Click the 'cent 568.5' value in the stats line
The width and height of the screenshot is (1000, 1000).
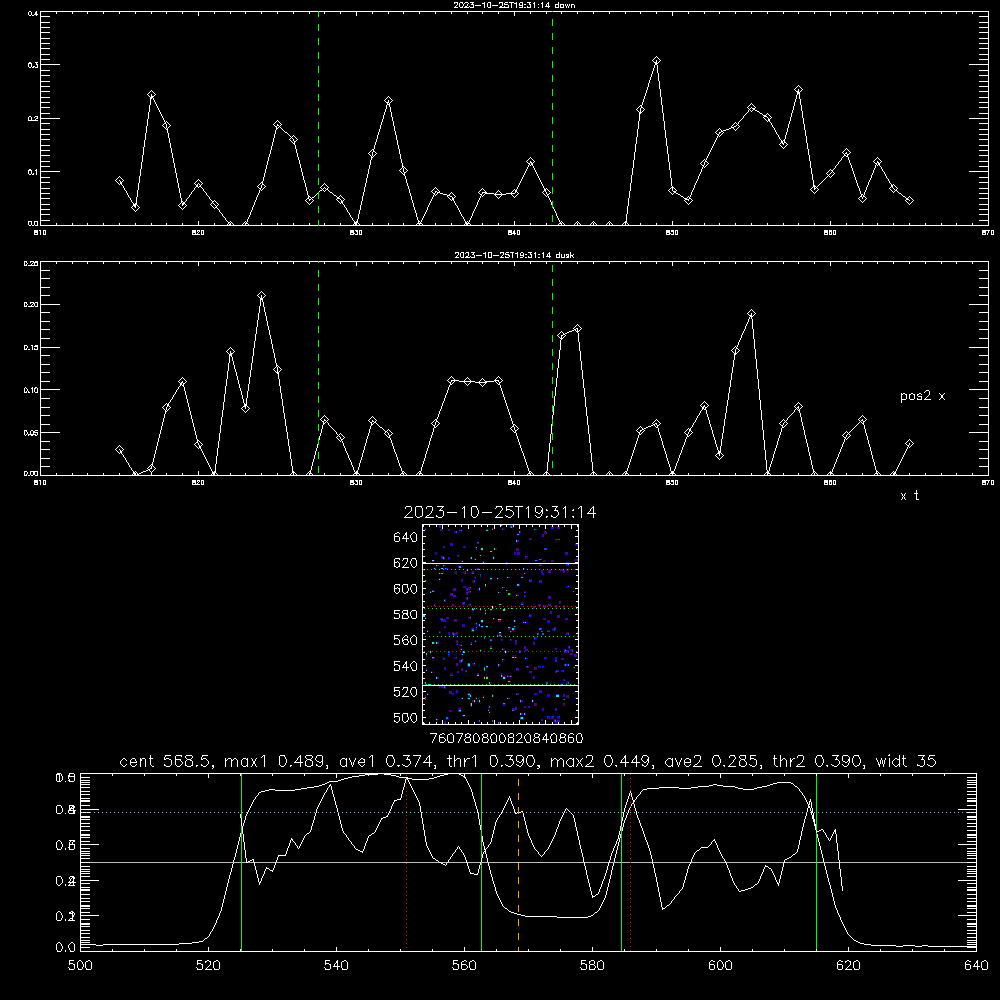166,761
